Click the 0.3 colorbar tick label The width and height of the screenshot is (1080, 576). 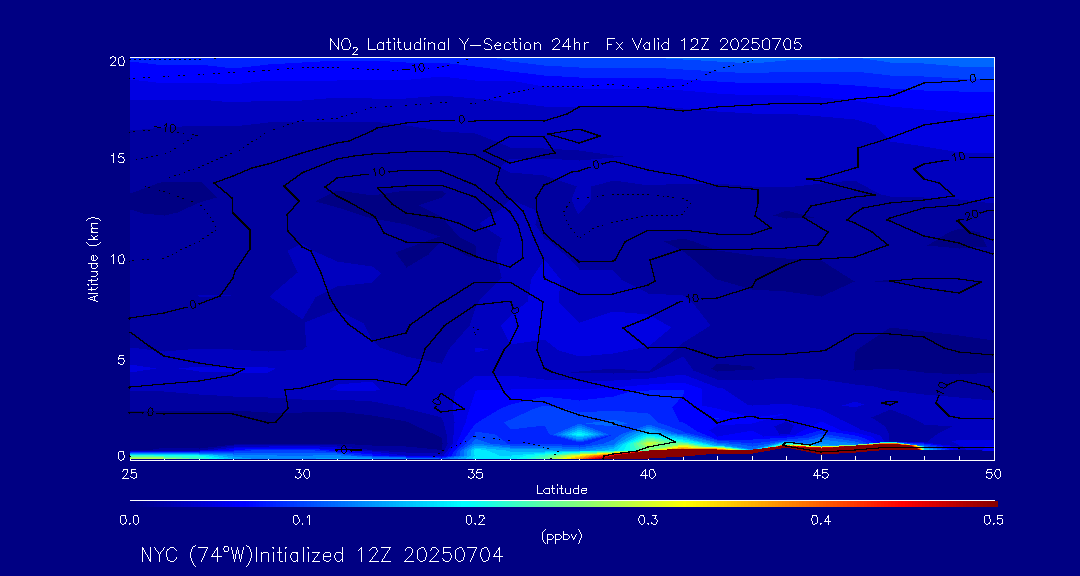pos(648,520)
